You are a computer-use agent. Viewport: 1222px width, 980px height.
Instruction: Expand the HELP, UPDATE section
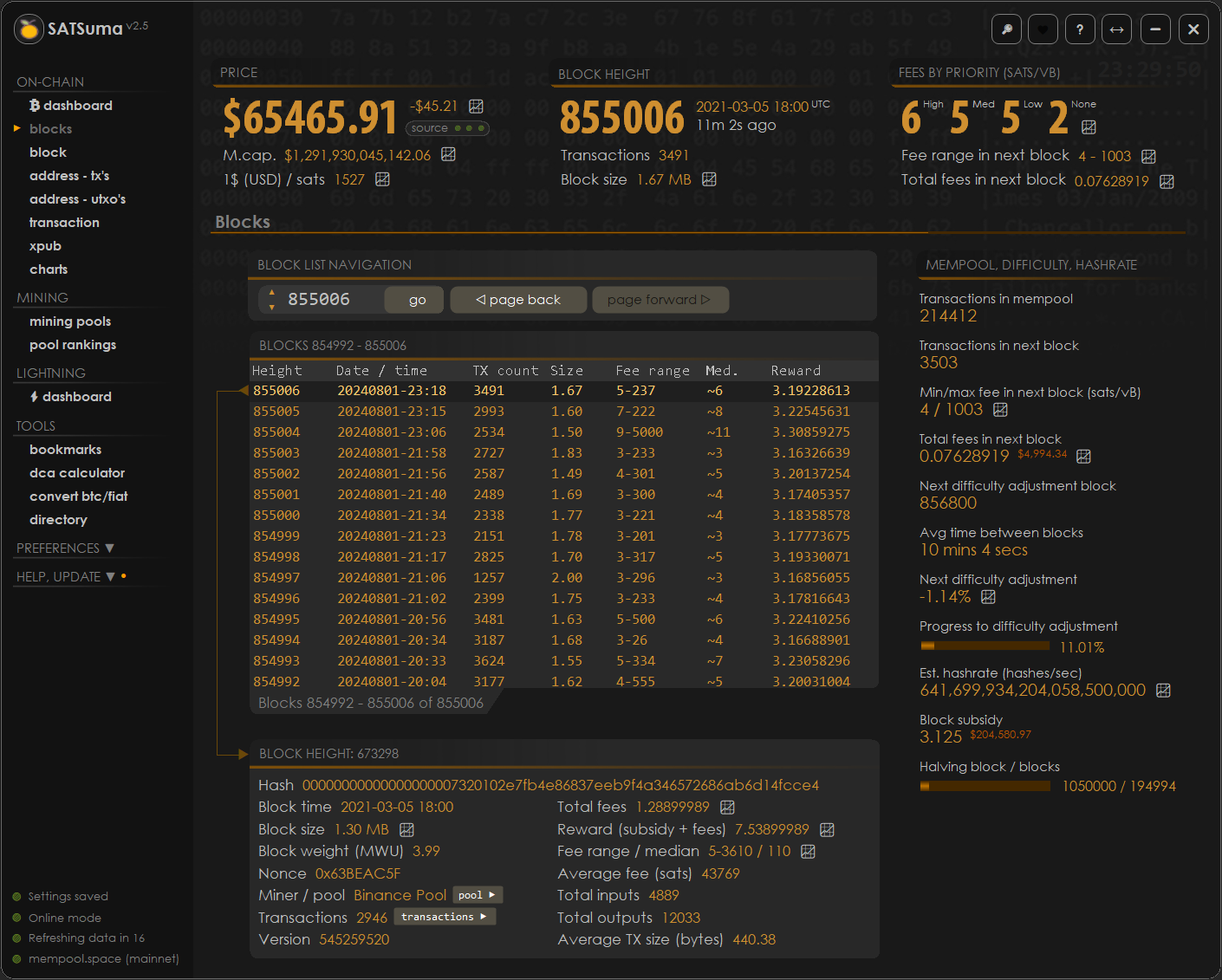click(66, 577)
